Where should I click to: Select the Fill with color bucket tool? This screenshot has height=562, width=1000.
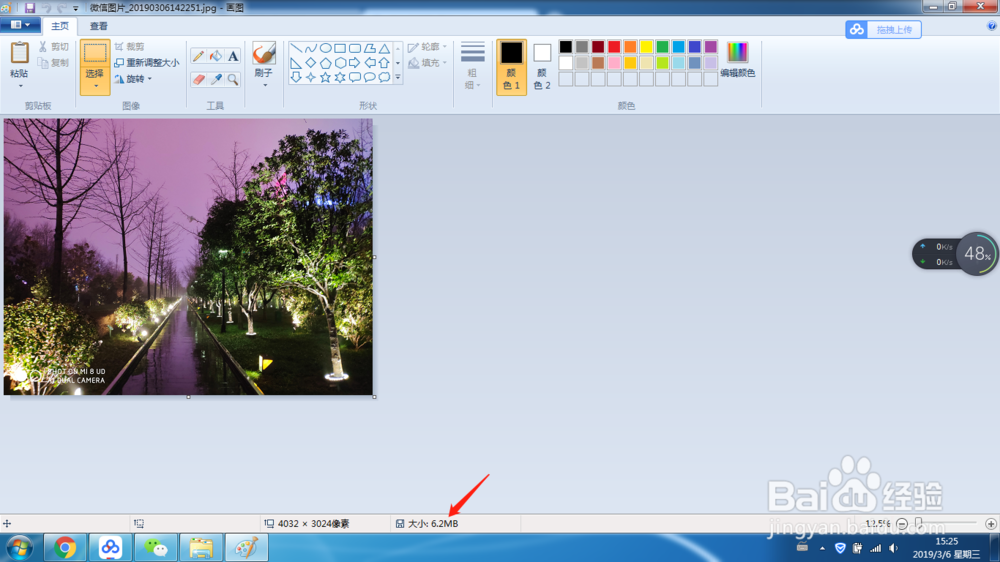coord(216,56)
